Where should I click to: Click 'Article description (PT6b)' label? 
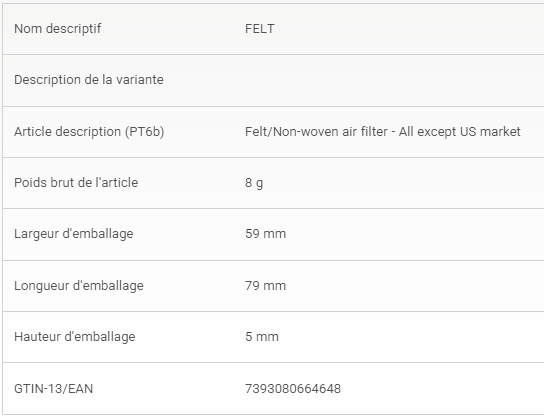click(89, 132)
